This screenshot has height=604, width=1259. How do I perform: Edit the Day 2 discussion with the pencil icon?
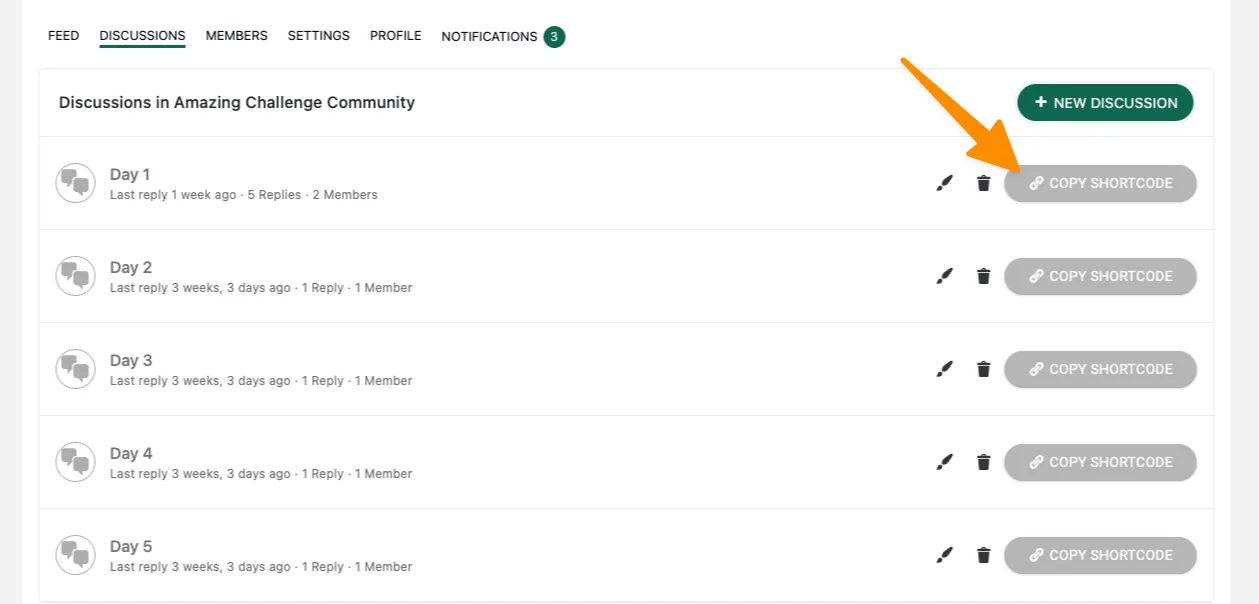click(944, 276)
